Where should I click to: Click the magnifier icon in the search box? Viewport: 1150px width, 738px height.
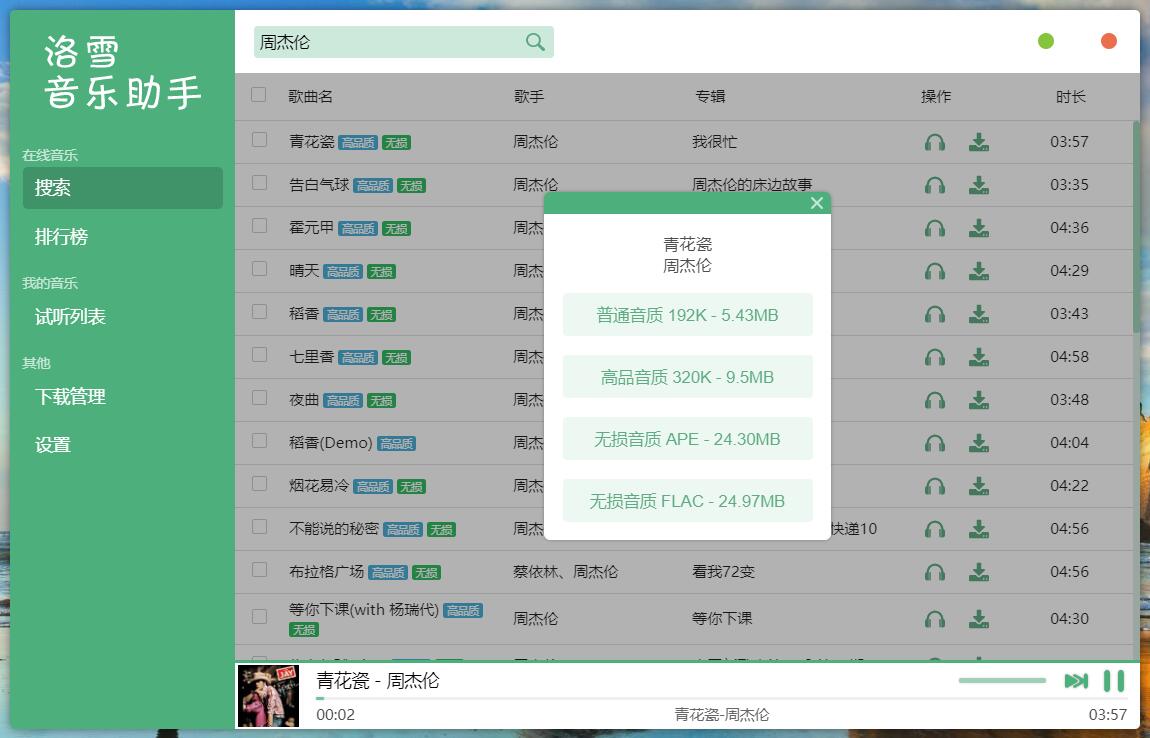tap(535, 43)
